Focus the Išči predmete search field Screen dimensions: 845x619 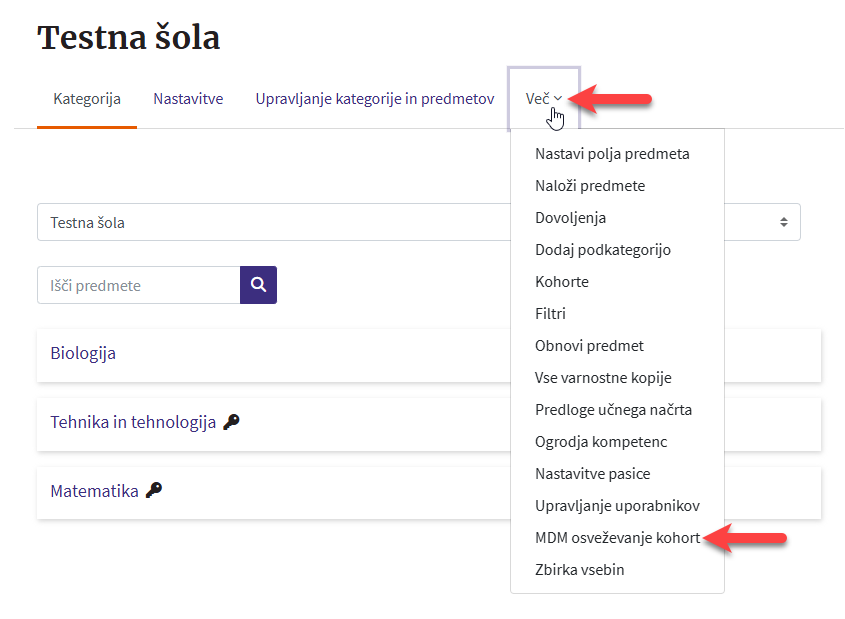click(138, 285)
